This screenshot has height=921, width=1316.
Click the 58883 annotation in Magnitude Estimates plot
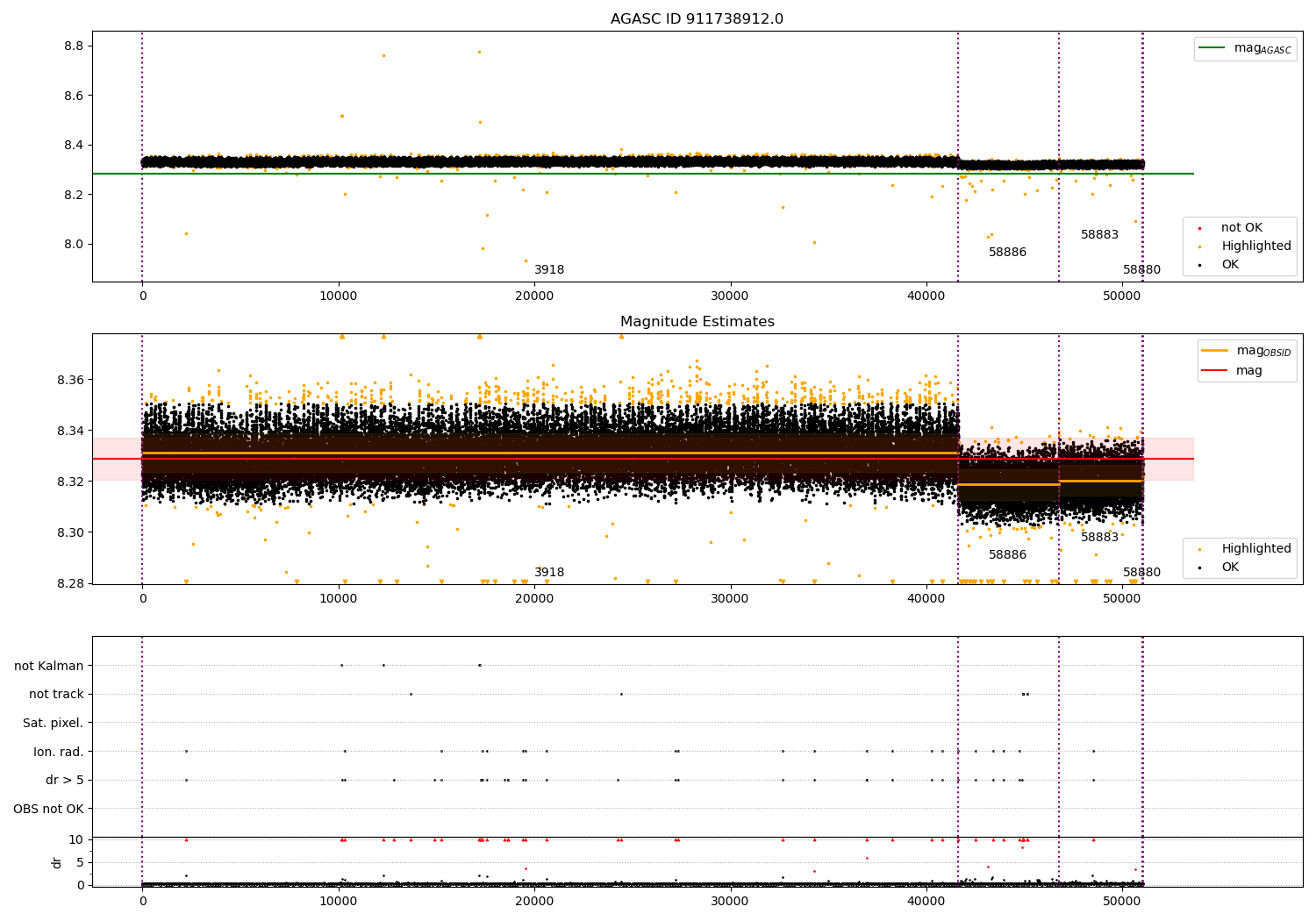[x=1099, y=538]
